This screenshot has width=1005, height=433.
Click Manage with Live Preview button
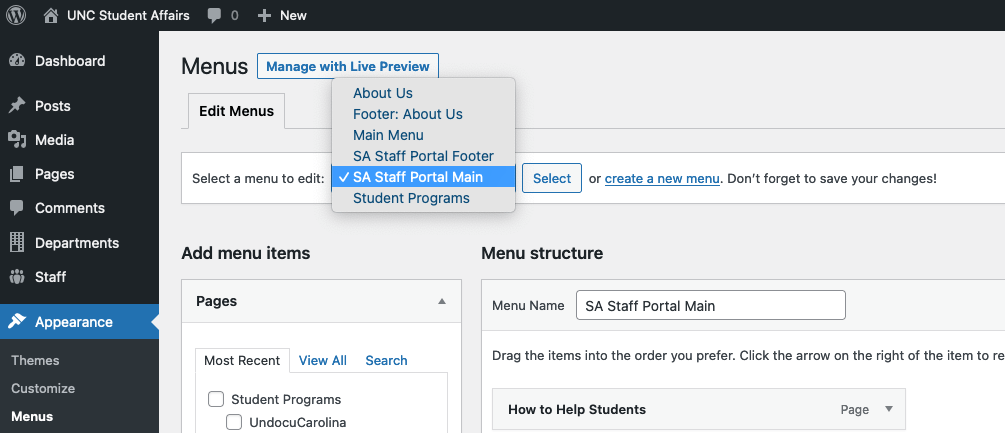(348, 66)
